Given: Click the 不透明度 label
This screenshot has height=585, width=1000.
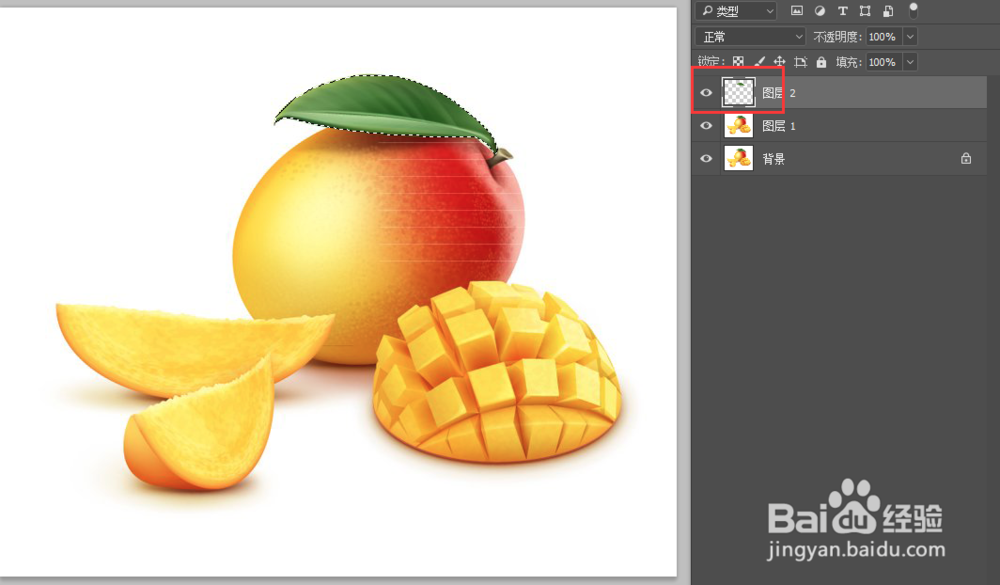Looking at the screenshot, I should [x=837, y=37].
